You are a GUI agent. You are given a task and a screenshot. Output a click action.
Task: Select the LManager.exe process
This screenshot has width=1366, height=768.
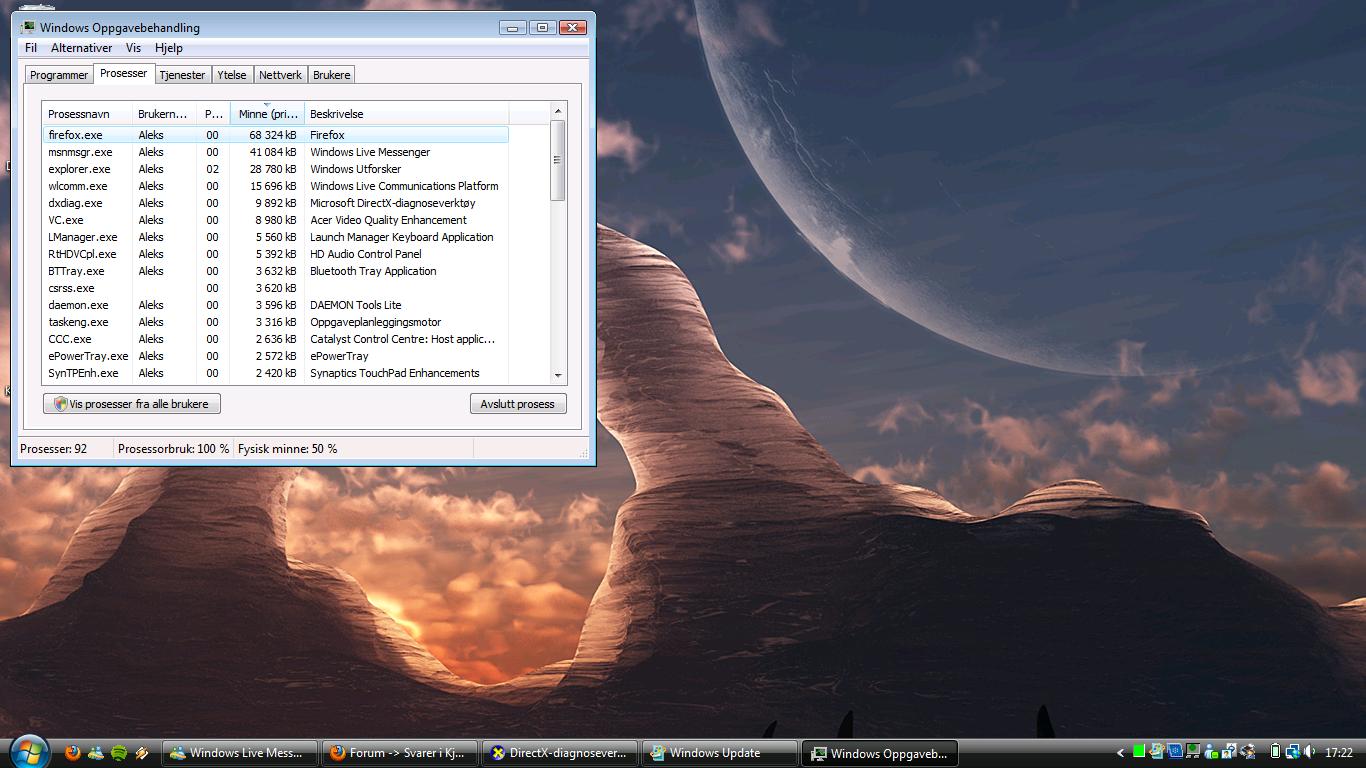[x=276, y=237]
